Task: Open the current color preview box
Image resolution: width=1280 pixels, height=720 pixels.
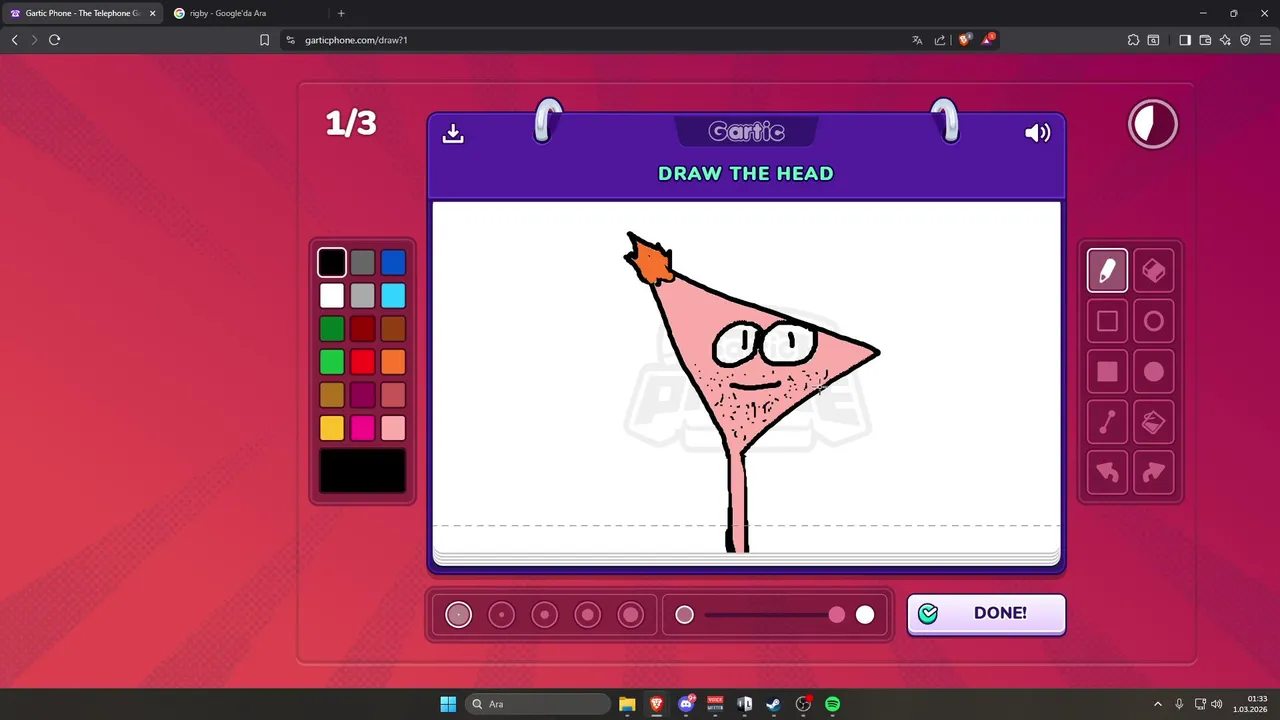Action: (362, 471)
